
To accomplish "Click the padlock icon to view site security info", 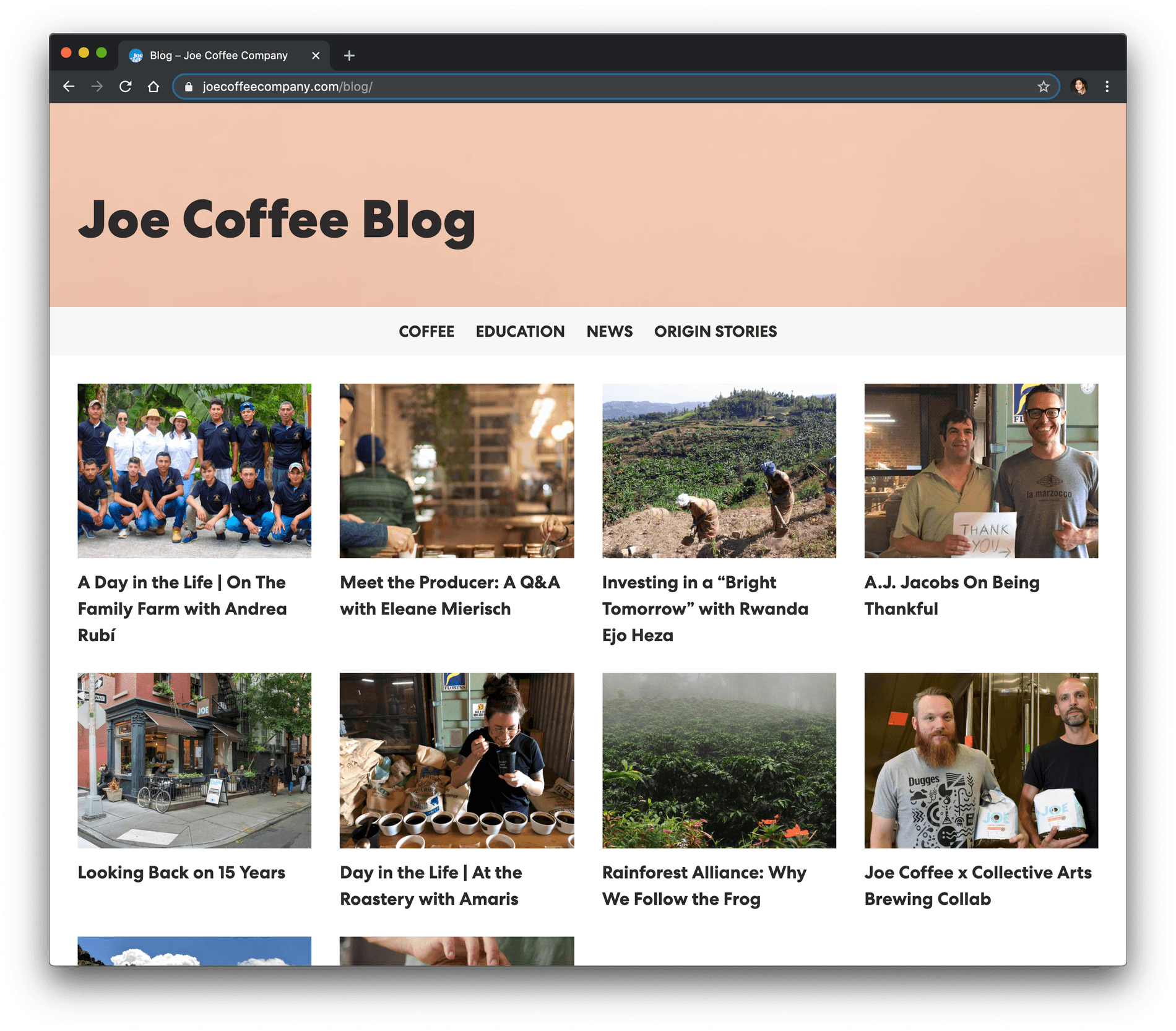I will click(x=189, y=87).
